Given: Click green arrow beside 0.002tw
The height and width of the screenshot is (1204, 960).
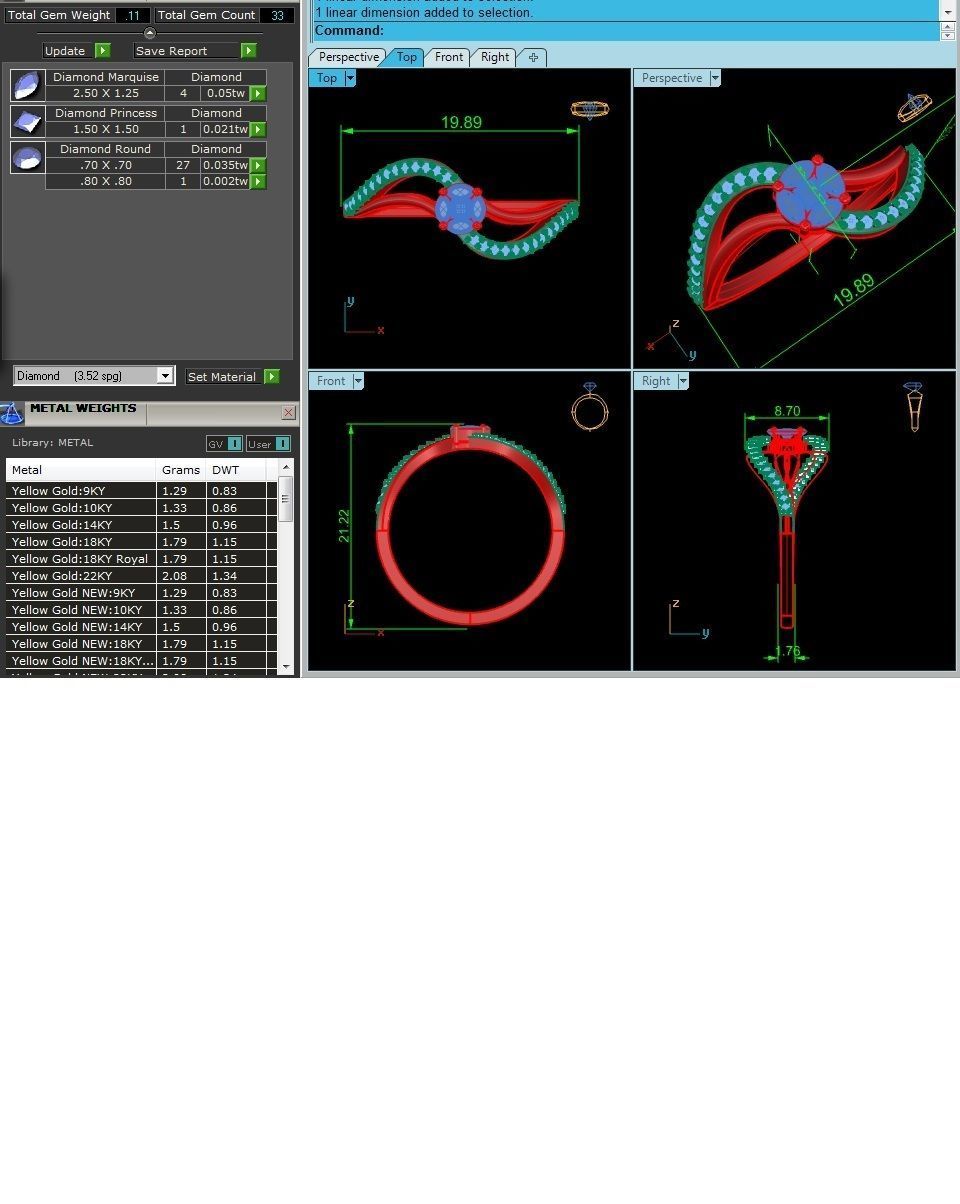Looking at the screenshot, I should point(258,181).
